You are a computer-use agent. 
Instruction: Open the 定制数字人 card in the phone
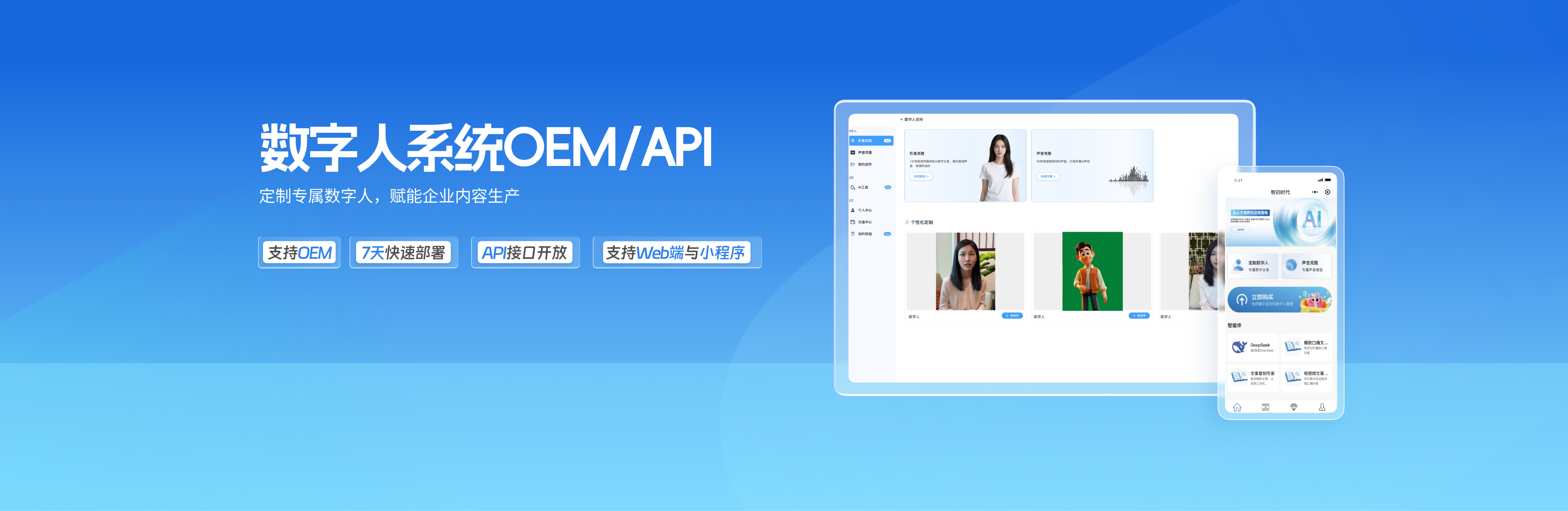(x=1253, y=266)
